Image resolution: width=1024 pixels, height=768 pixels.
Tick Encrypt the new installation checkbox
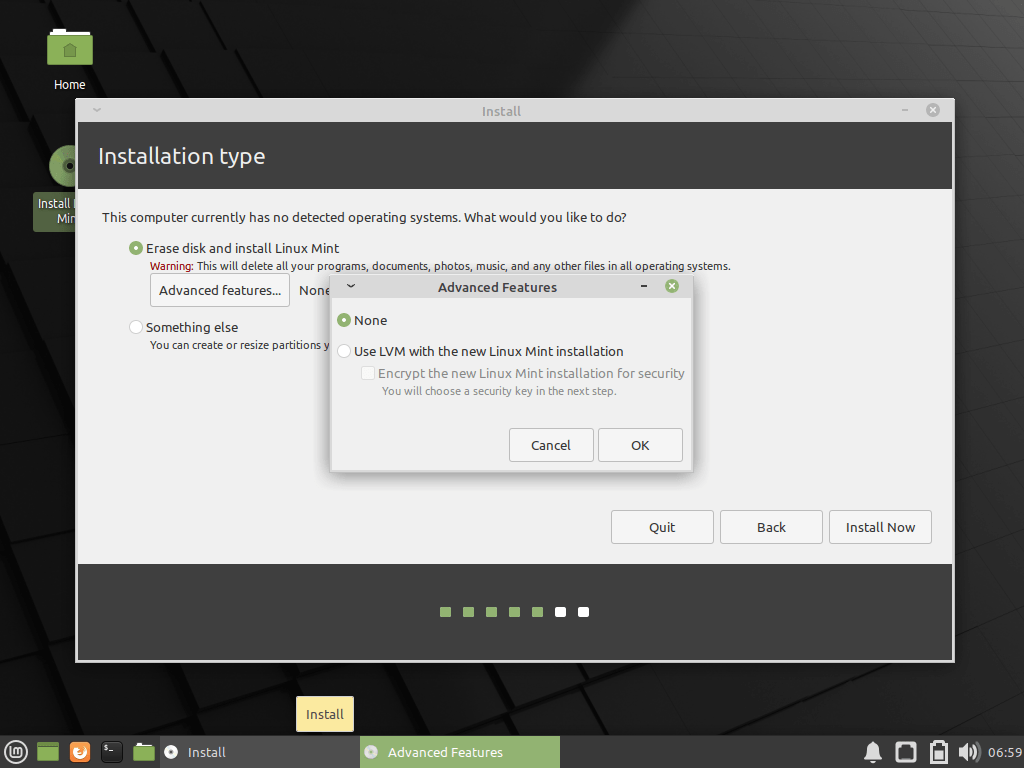368,373
